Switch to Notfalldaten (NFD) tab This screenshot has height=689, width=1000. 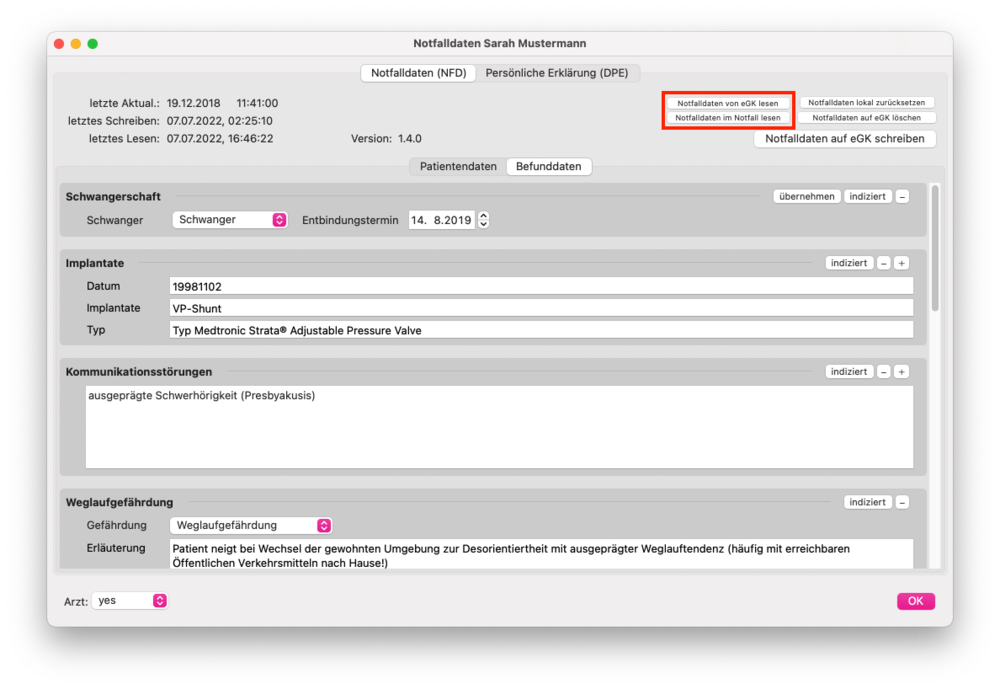tap(418, 73)
